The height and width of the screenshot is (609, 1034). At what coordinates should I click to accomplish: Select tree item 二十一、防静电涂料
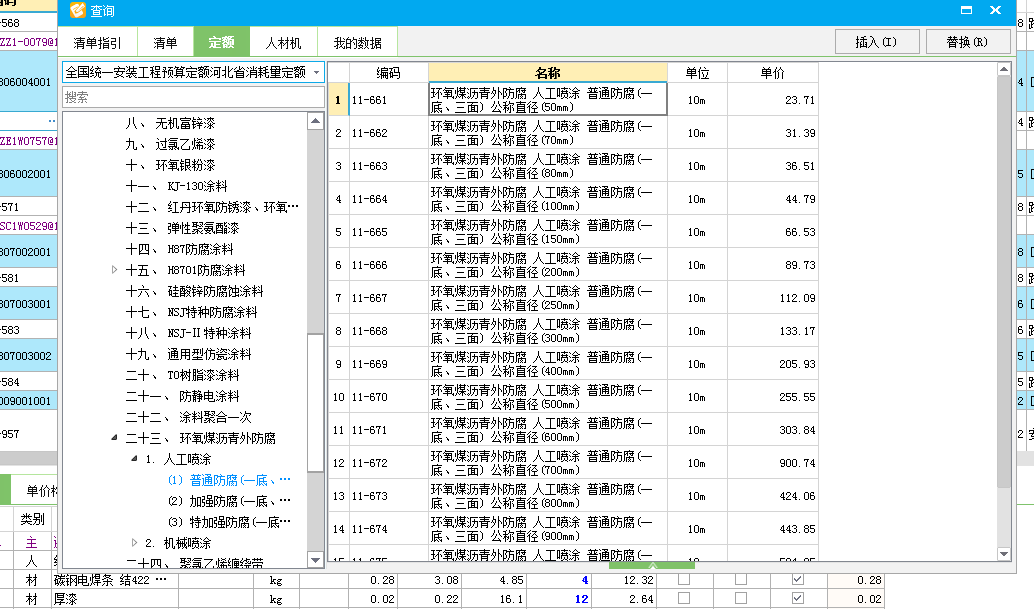click(x=182, y=396)
